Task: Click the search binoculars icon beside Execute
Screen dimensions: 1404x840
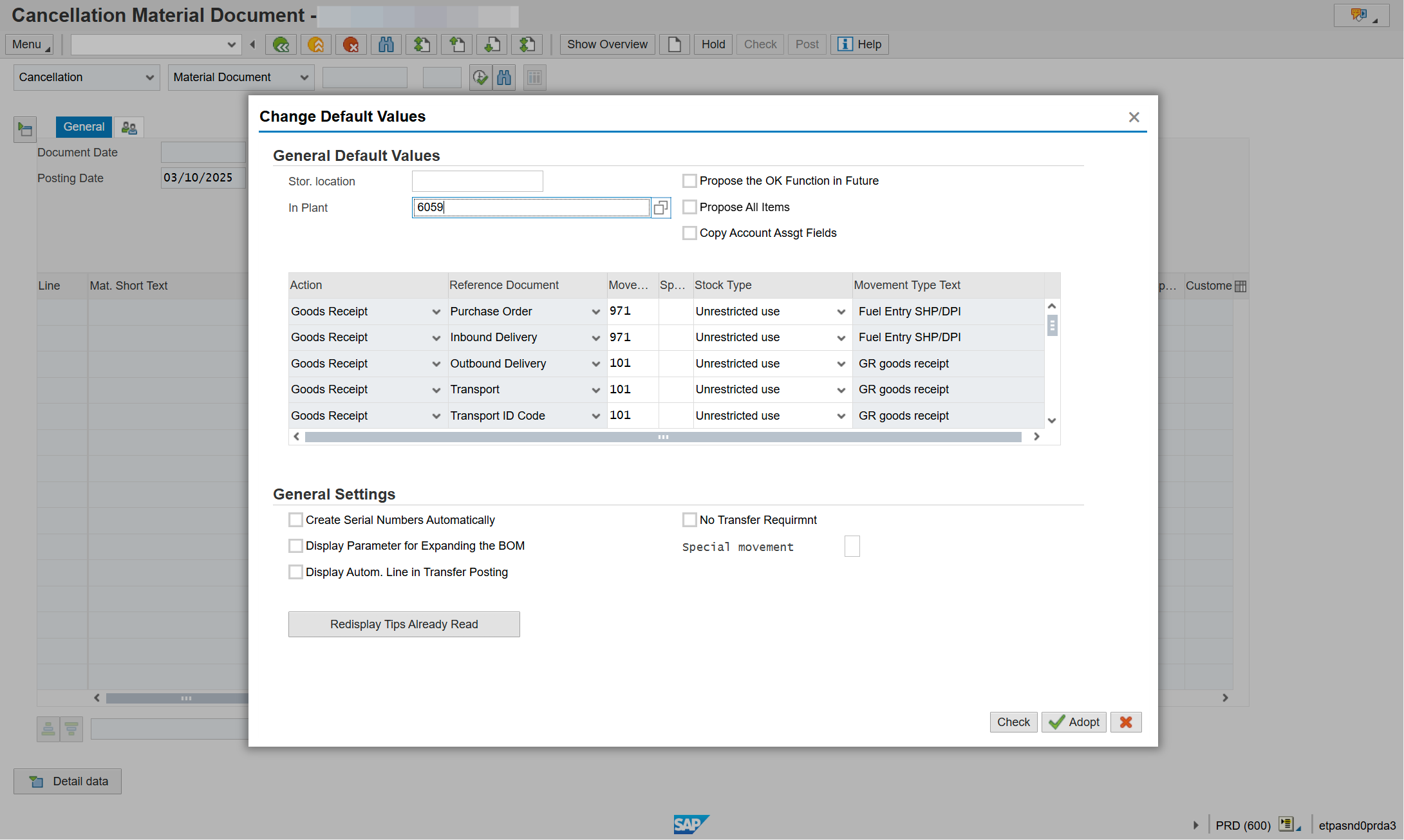Action: pos(504,78)
